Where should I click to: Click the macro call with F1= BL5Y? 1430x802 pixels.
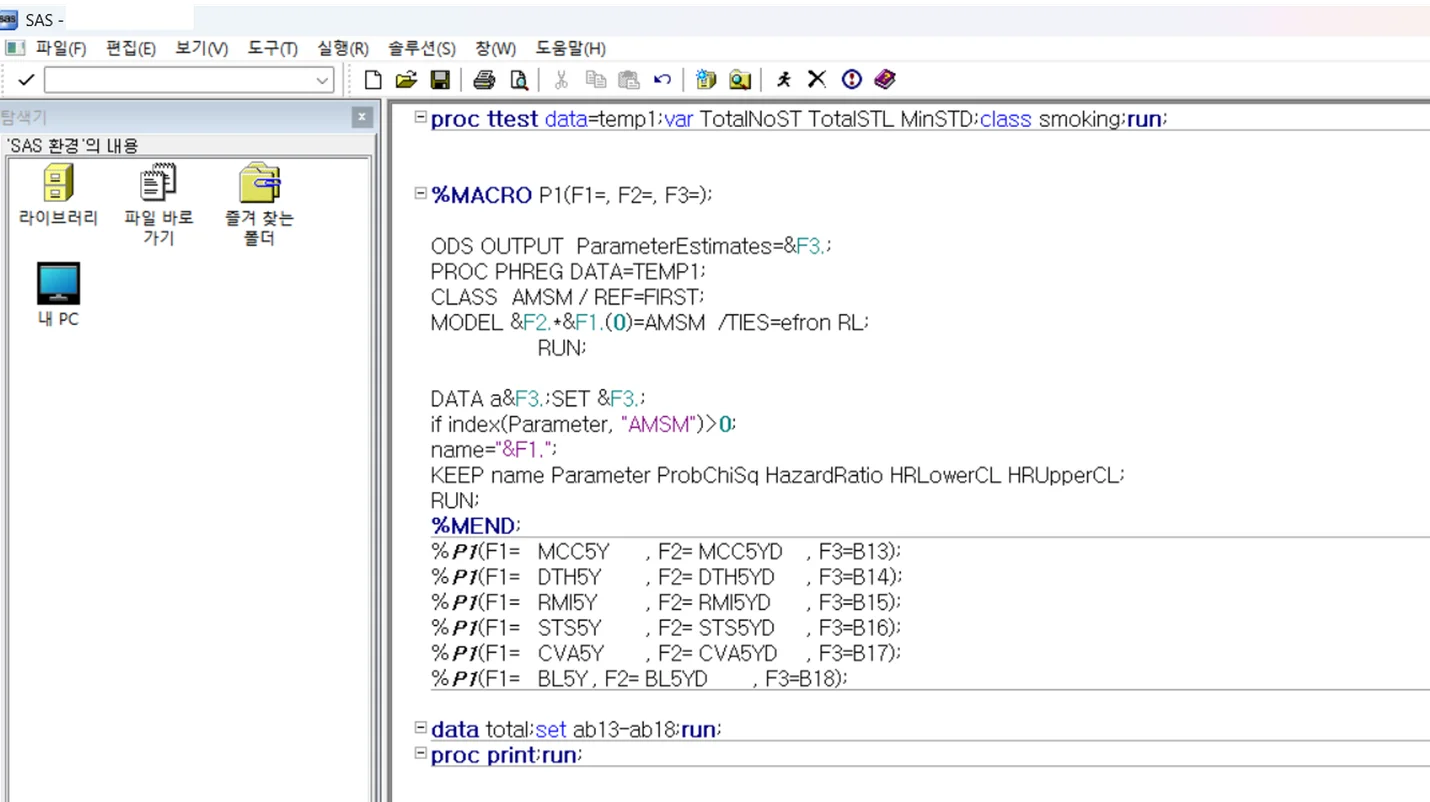(639, 678)
